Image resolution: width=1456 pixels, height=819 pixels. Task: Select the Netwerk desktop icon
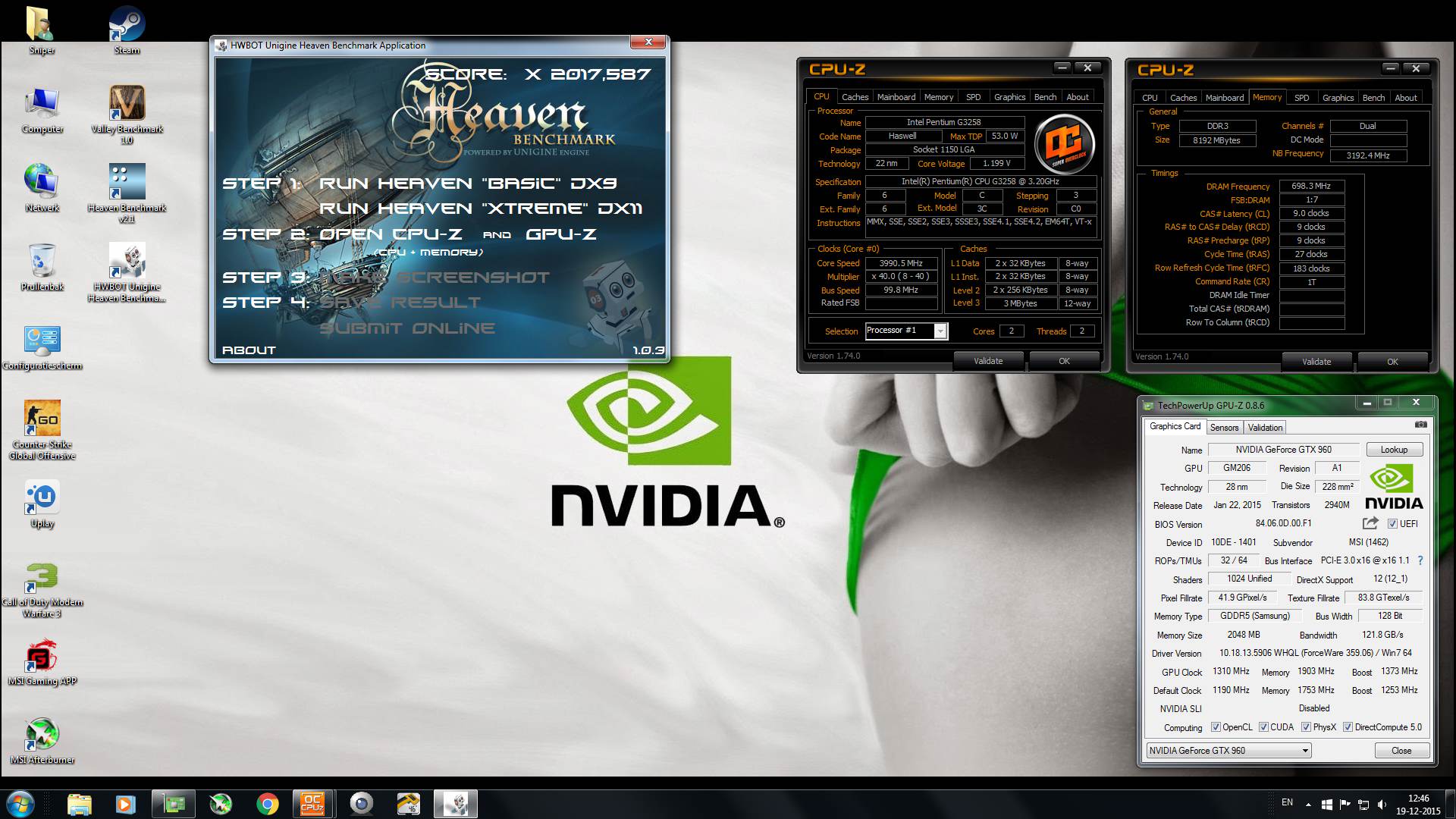pyautogui.click(x=42, y=188)
